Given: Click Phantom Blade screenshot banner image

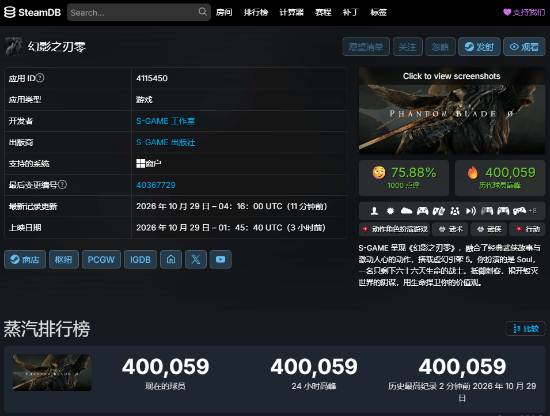Looking at the screenshot, I should [452, 111].
